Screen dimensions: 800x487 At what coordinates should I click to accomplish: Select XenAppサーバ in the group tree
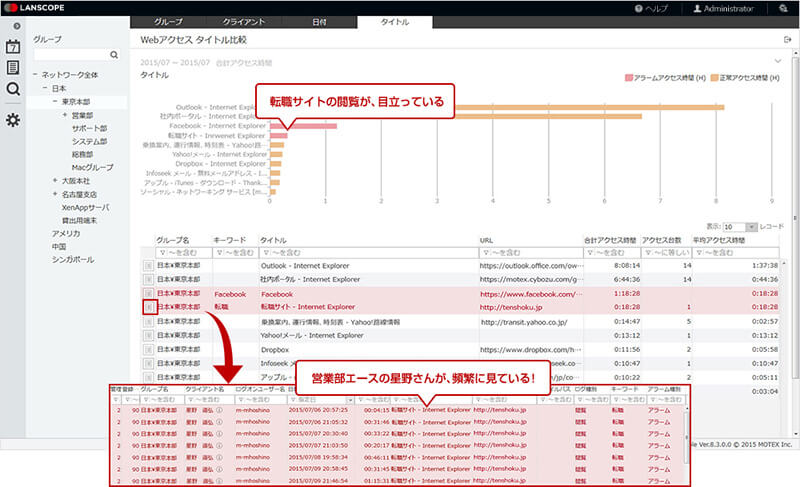point(85,208)
